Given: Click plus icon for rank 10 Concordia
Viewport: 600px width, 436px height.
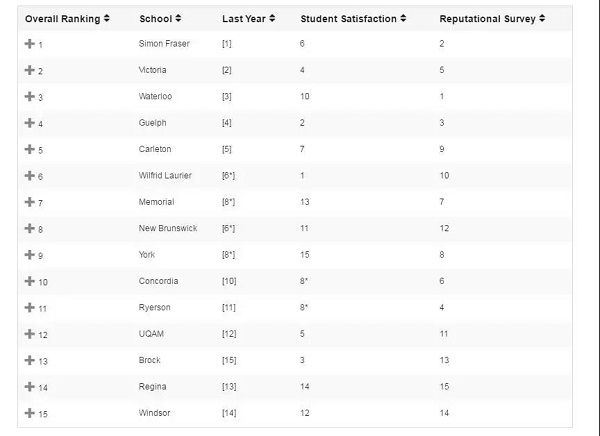Looking at the screenshot, I should tap(29, 281).
